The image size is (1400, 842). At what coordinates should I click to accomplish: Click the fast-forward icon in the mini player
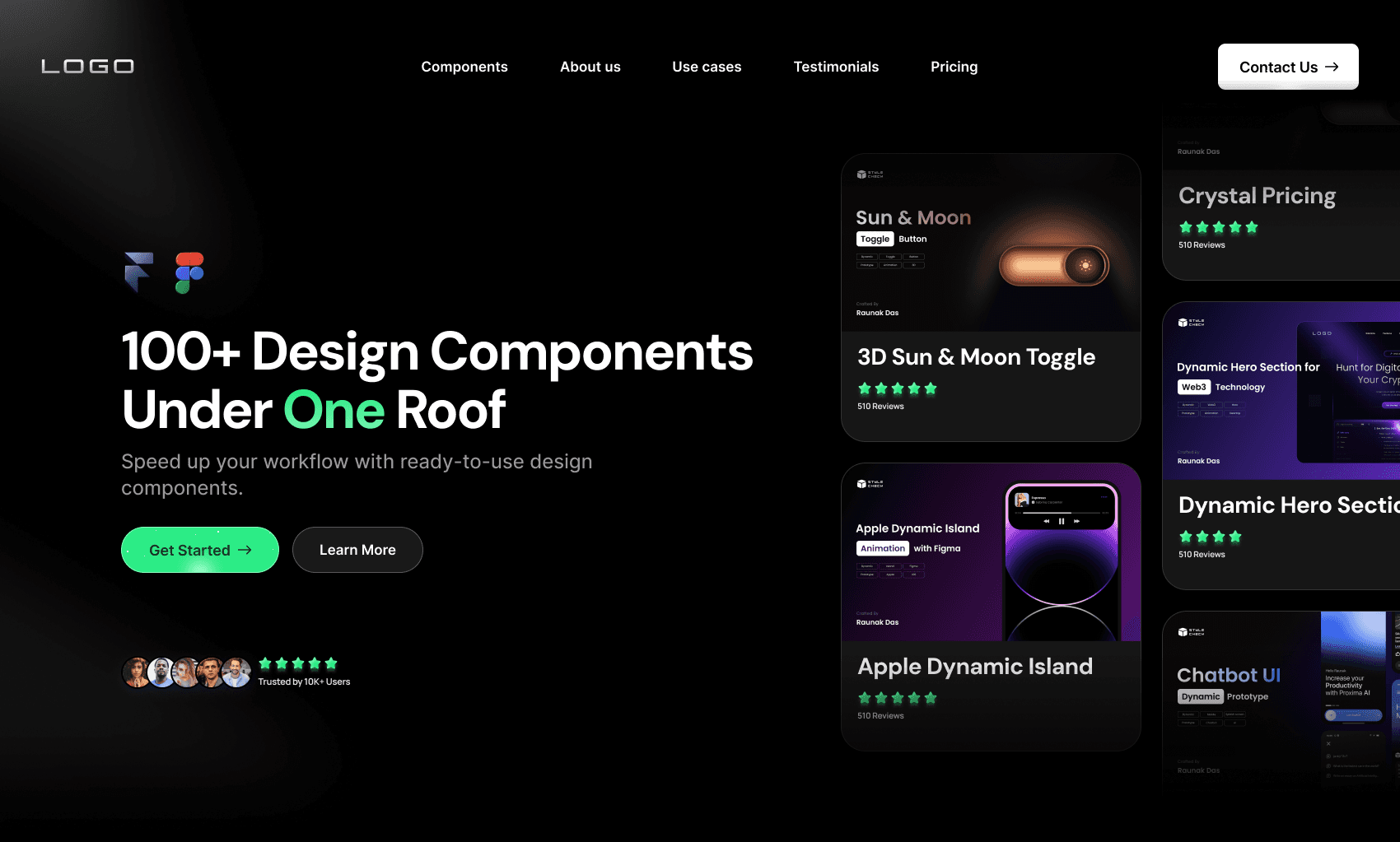(x=1076, y=521)
